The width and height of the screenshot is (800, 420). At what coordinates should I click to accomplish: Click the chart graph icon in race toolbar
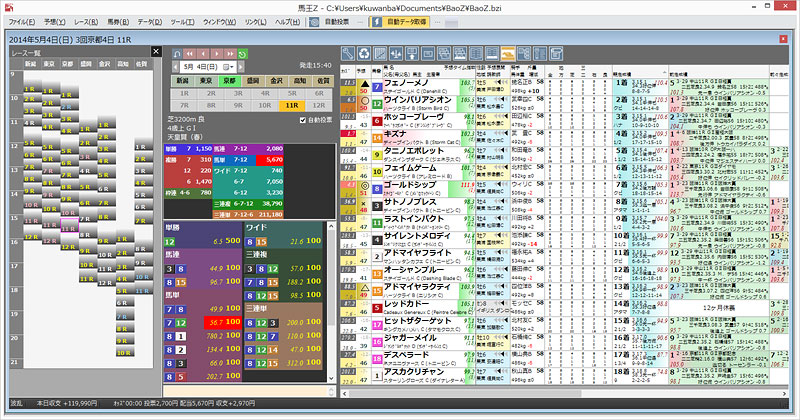coord(380,54)
